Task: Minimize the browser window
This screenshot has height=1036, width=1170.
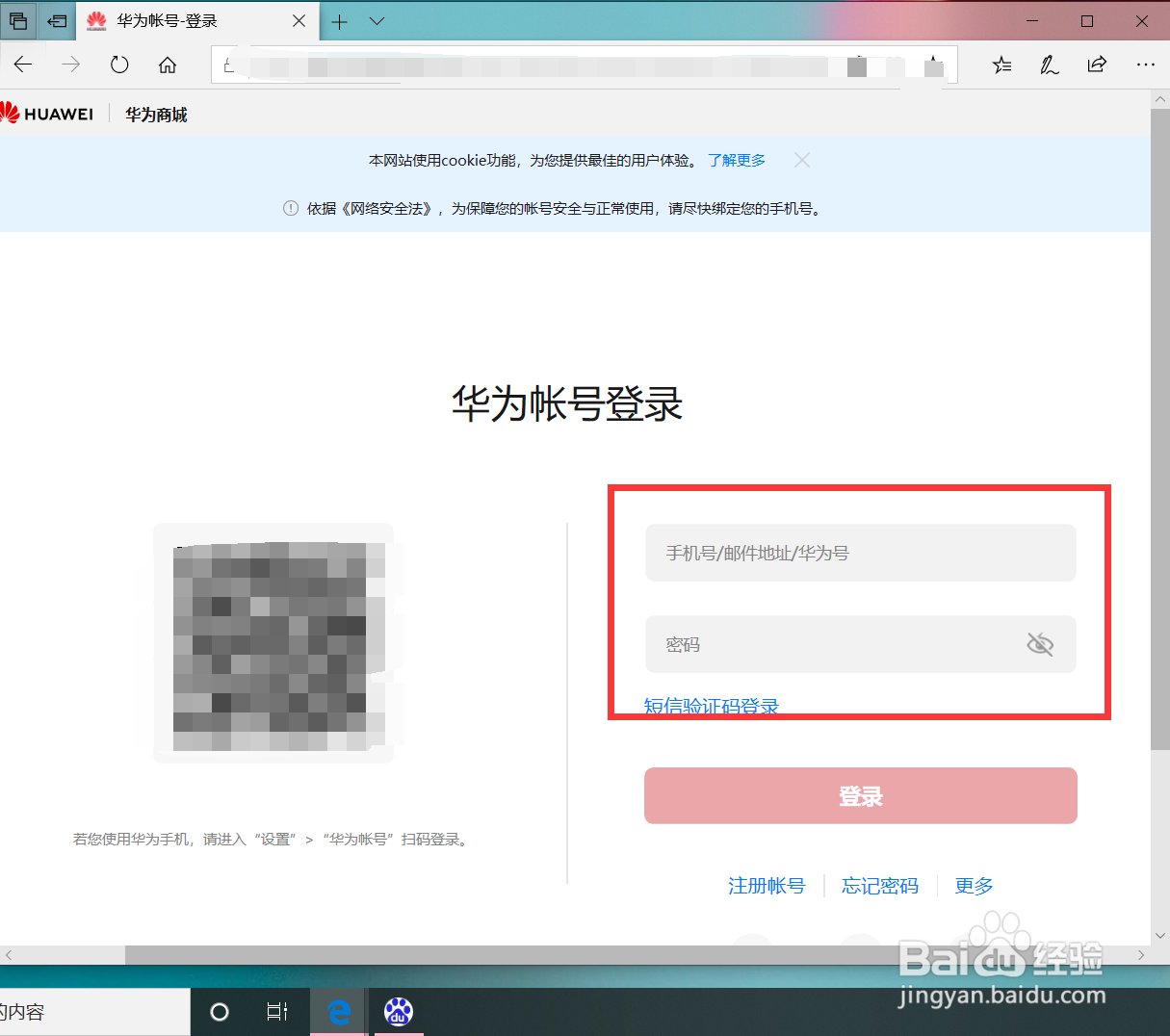Action: 1033,20
